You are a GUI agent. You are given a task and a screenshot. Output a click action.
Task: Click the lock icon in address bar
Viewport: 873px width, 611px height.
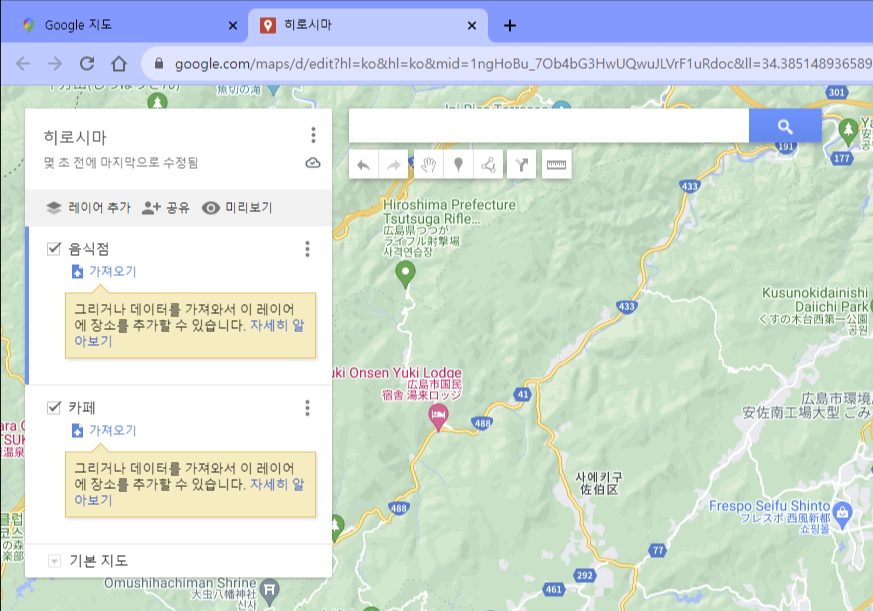(159, 63)
